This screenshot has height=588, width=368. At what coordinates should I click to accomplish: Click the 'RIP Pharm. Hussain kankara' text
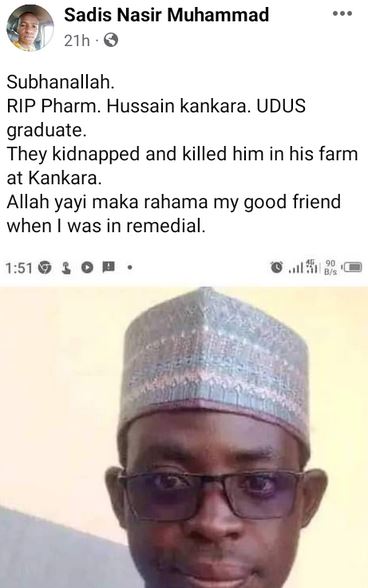128,106
